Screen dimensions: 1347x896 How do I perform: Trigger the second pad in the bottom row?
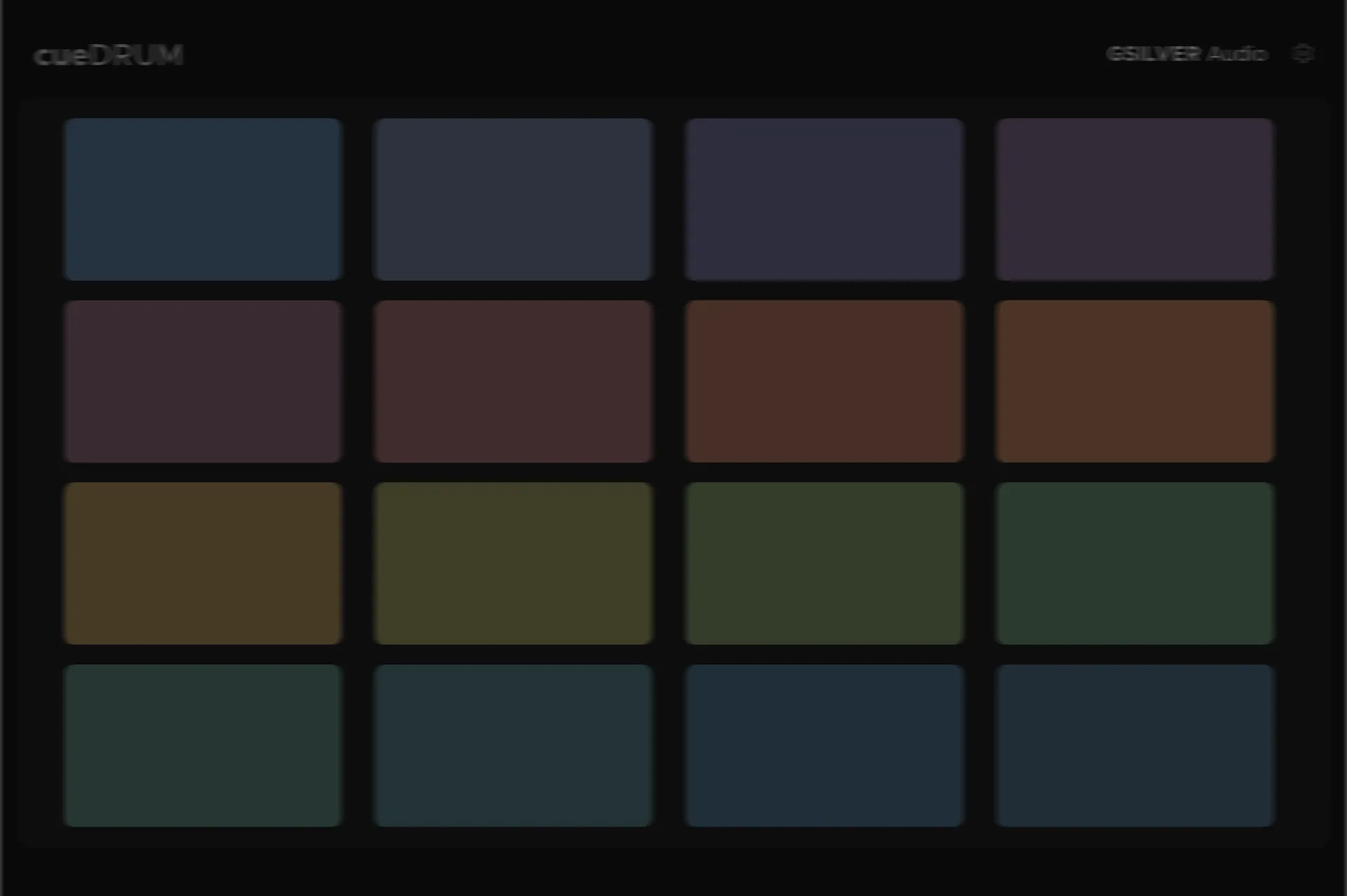pos(514,746)
